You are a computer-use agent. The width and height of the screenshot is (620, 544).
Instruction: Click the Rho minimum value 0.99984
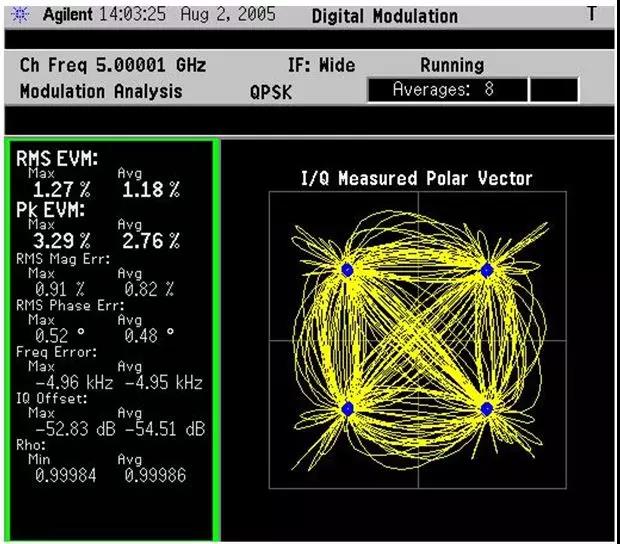(x=66, y=475)
